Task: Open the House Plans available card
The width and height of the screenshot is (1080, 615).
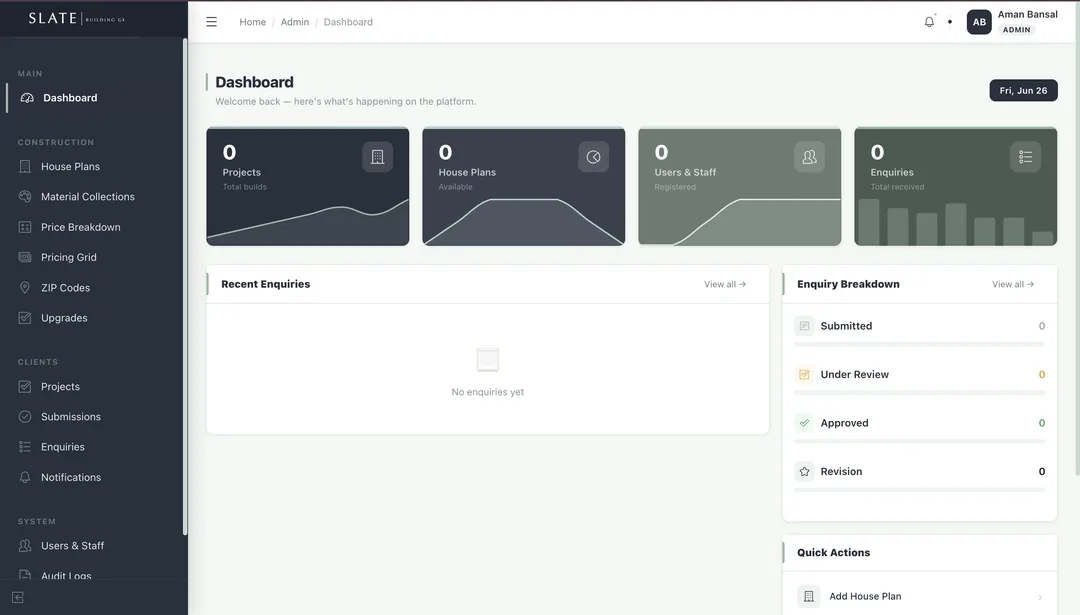Action: 523,187
